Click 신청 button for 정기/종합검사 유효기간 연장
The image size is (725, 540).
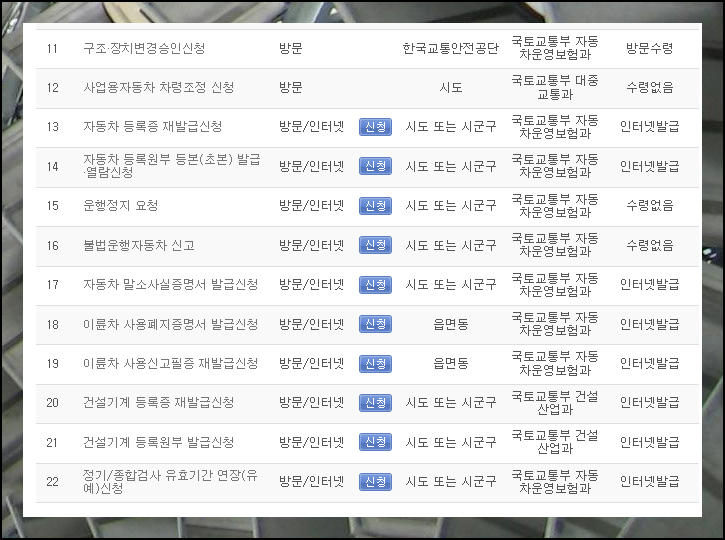(375, 482)
